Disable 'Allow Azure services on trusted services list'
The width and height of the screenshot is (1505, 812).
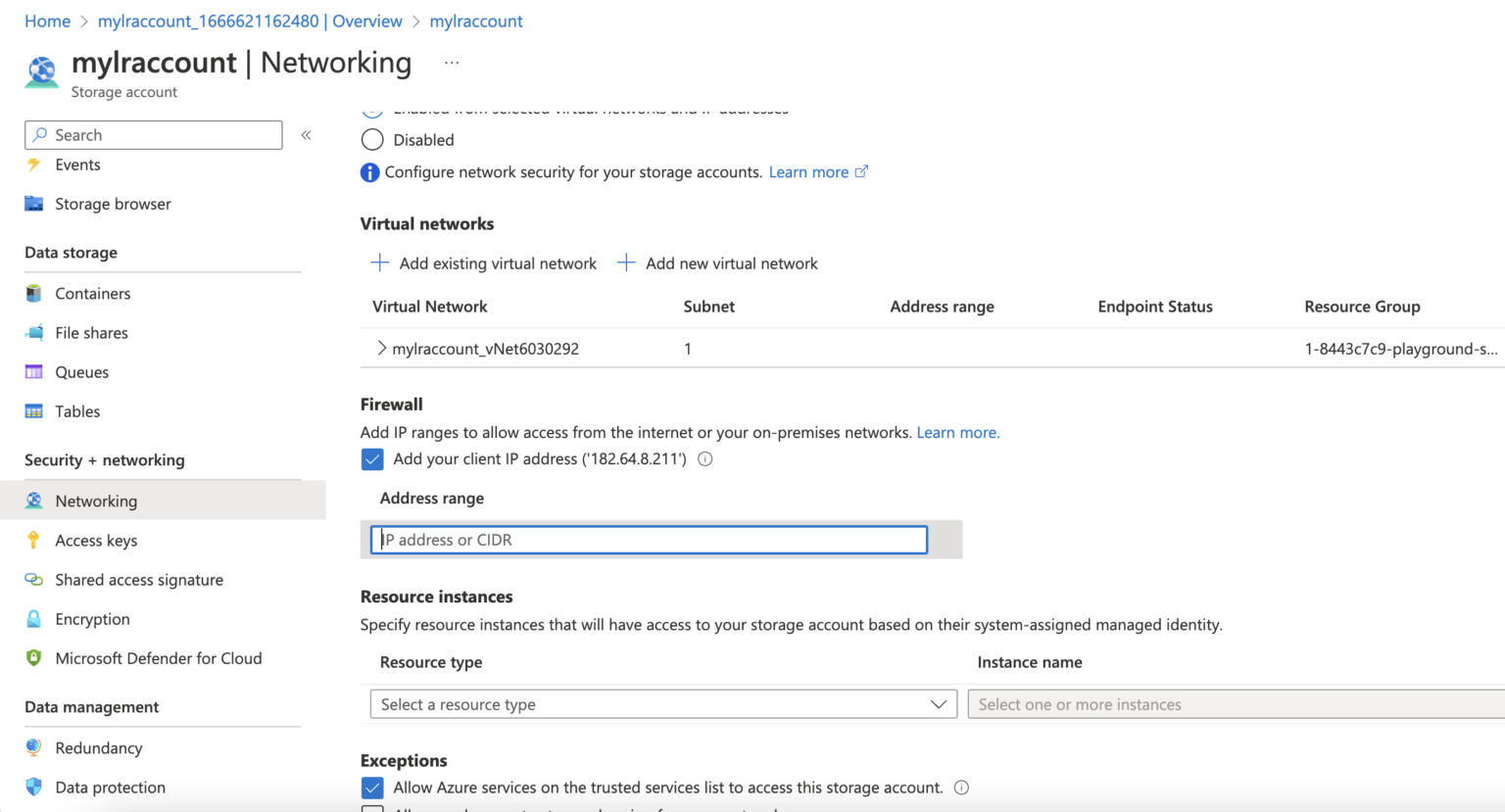pyautogui.click(x=372, y=787)
